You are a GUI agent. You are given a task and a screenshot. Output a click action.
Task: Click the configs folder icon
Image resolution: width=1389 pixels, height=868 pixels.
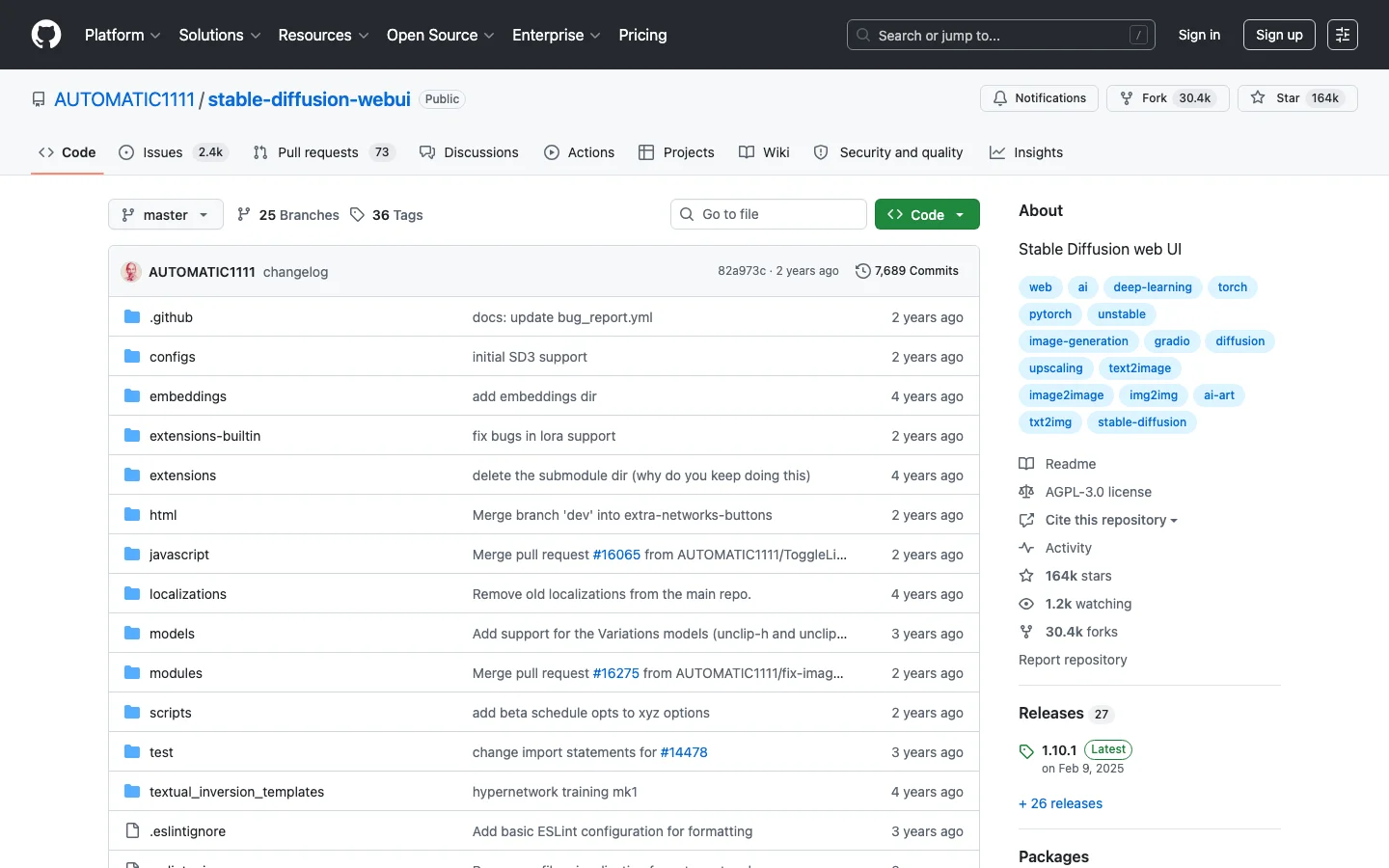pyautogui.click(x=132, y=356)
